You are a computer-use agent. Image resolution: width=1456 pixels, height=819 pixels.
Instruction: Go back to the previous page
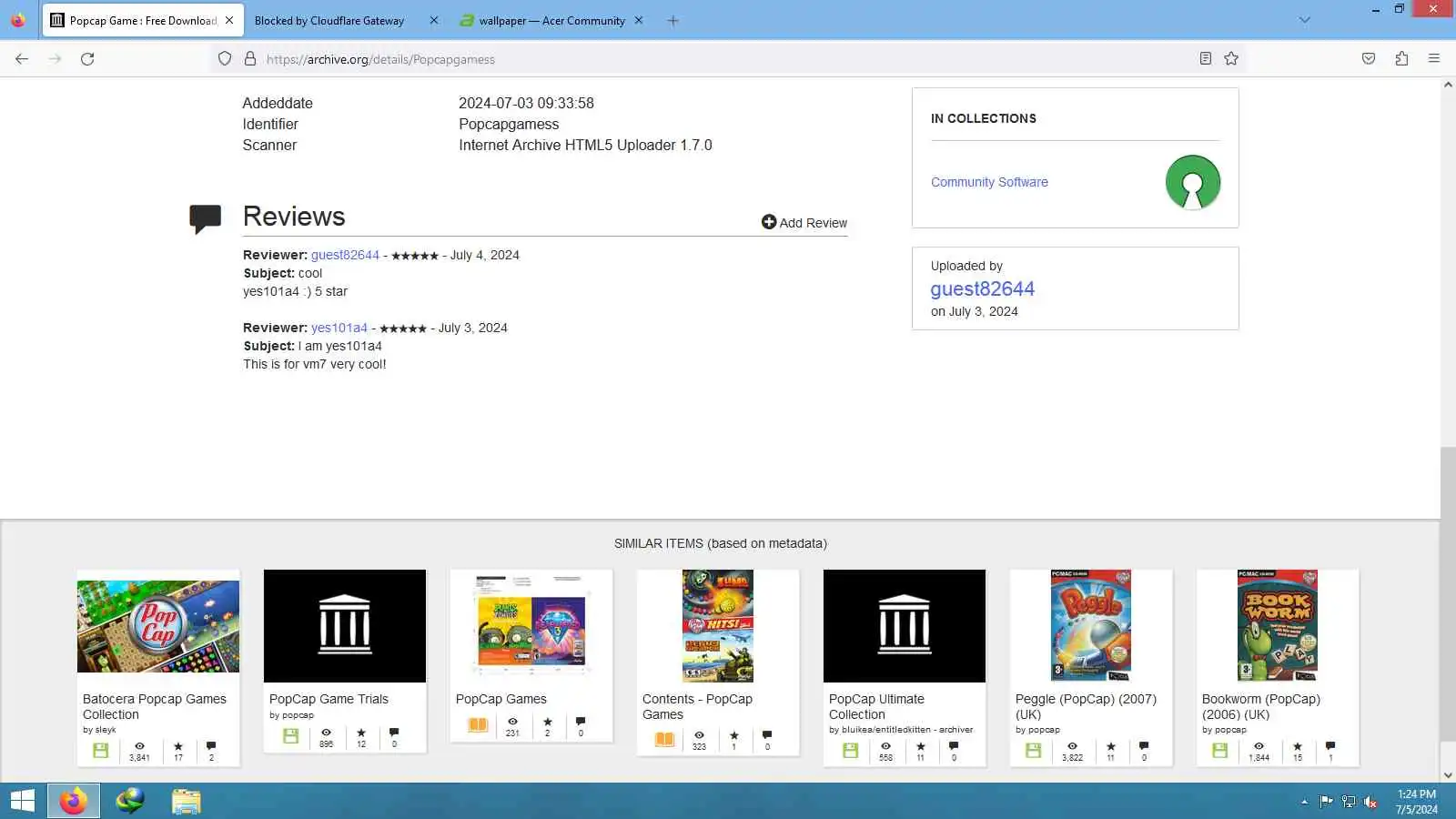tap(22, 59)
